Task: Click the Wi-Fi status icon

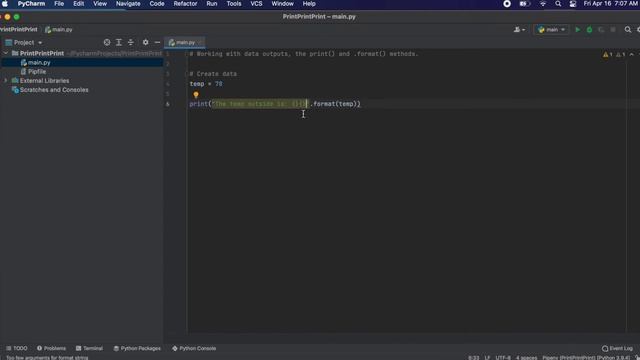Action: tap(543, 4)
